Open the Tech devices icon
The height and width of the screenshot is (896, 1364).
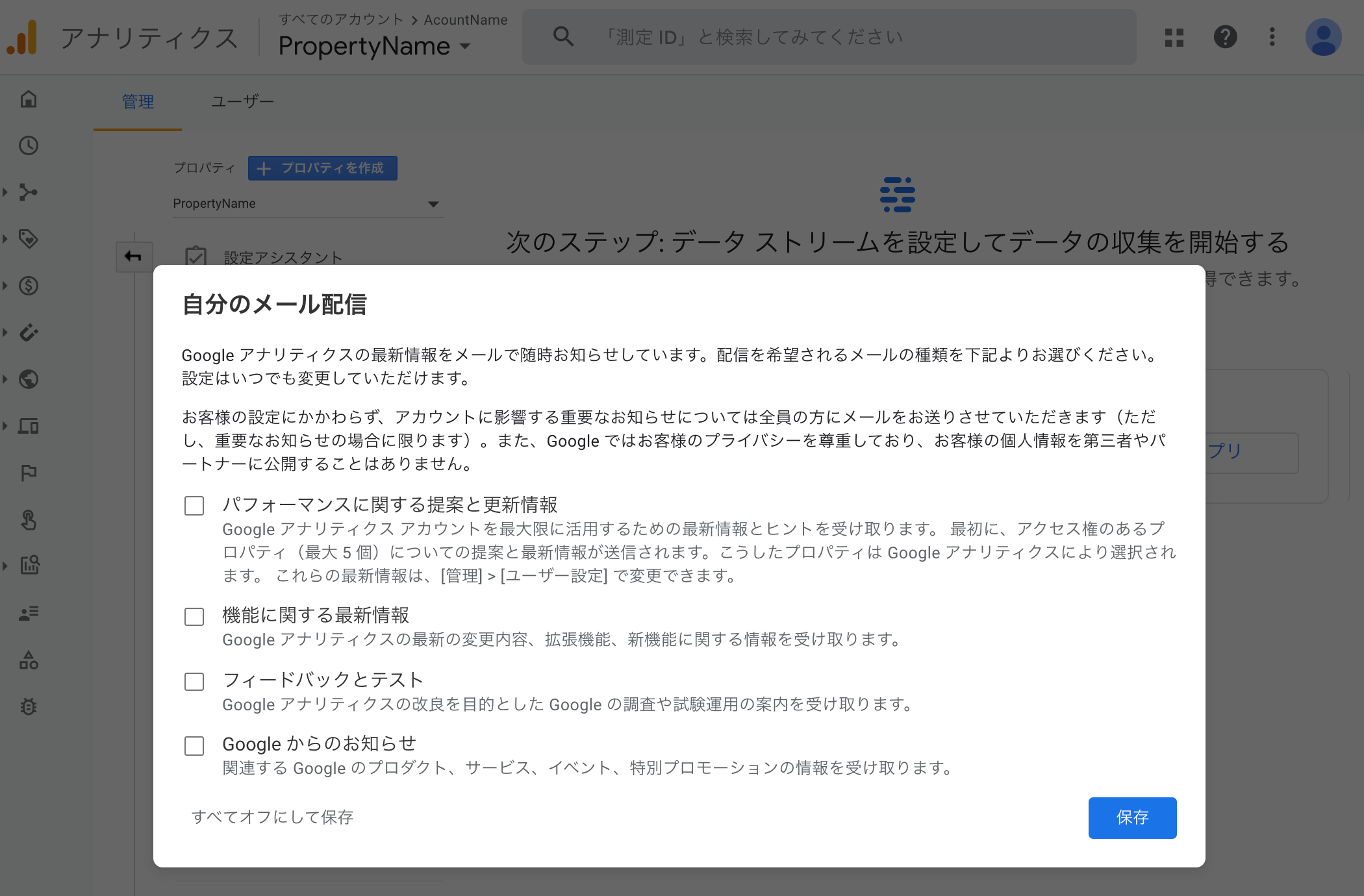[x=29, y=426]
